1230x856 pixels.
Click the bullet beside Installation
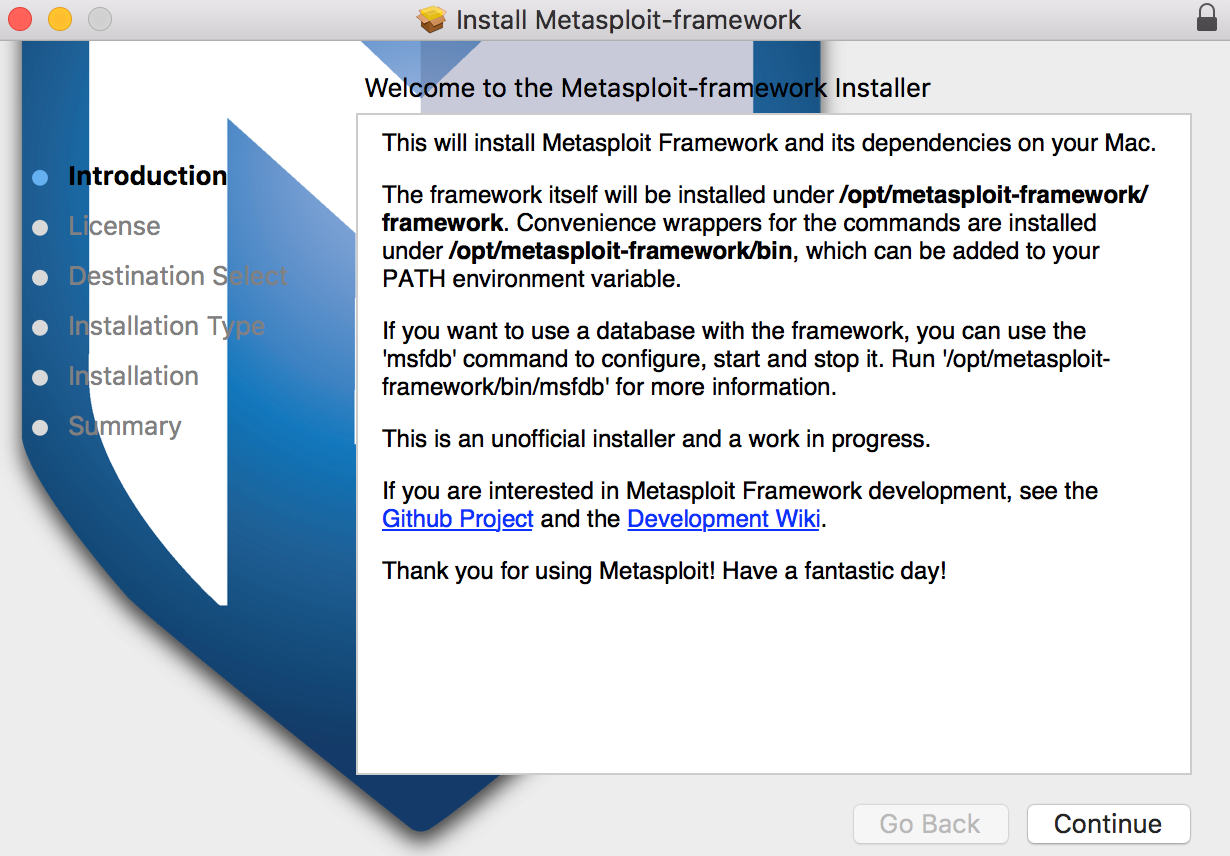coord(40,377)
